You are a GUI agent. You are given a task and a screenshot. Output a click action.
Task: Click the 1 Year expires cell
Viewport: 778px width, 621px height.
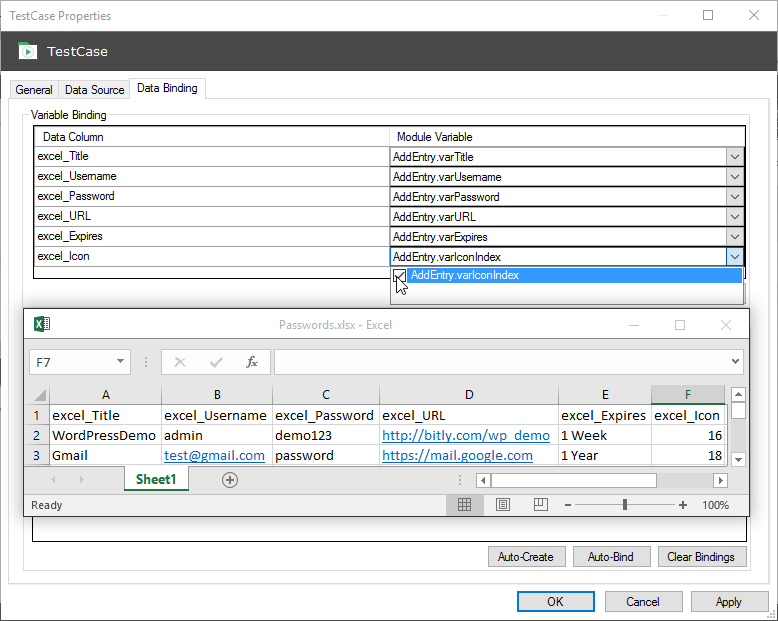pyautogui.click(x=604, y=455)
